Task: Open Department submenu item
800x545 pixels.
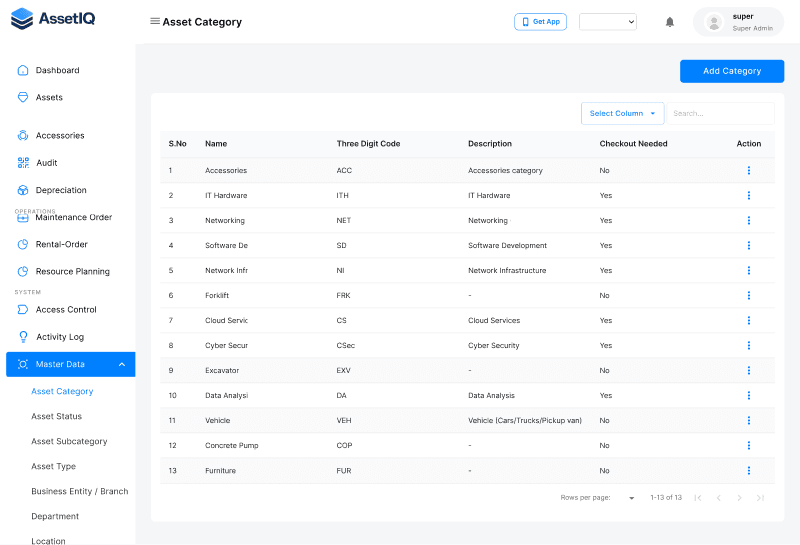Action: tap(55, 516)
